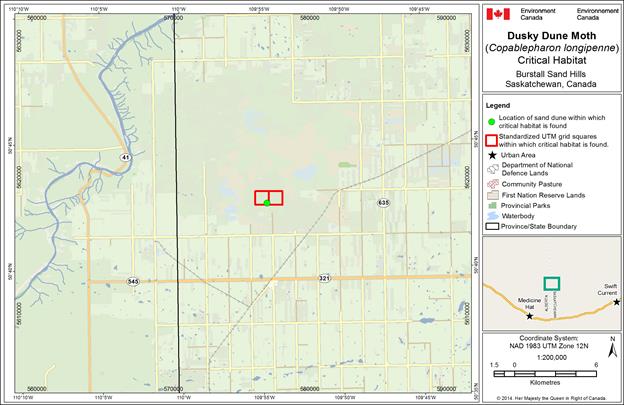Click the teal extent box in inset map
The width and height of the screenshot is (624, 405).
[x=552, y=283]
